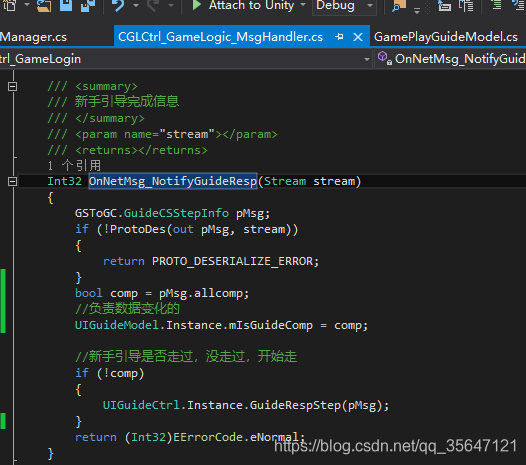Screen dimensions: 526x465
Task: Click the GuideRespStep method call
Action: click(x=296, y=405)
